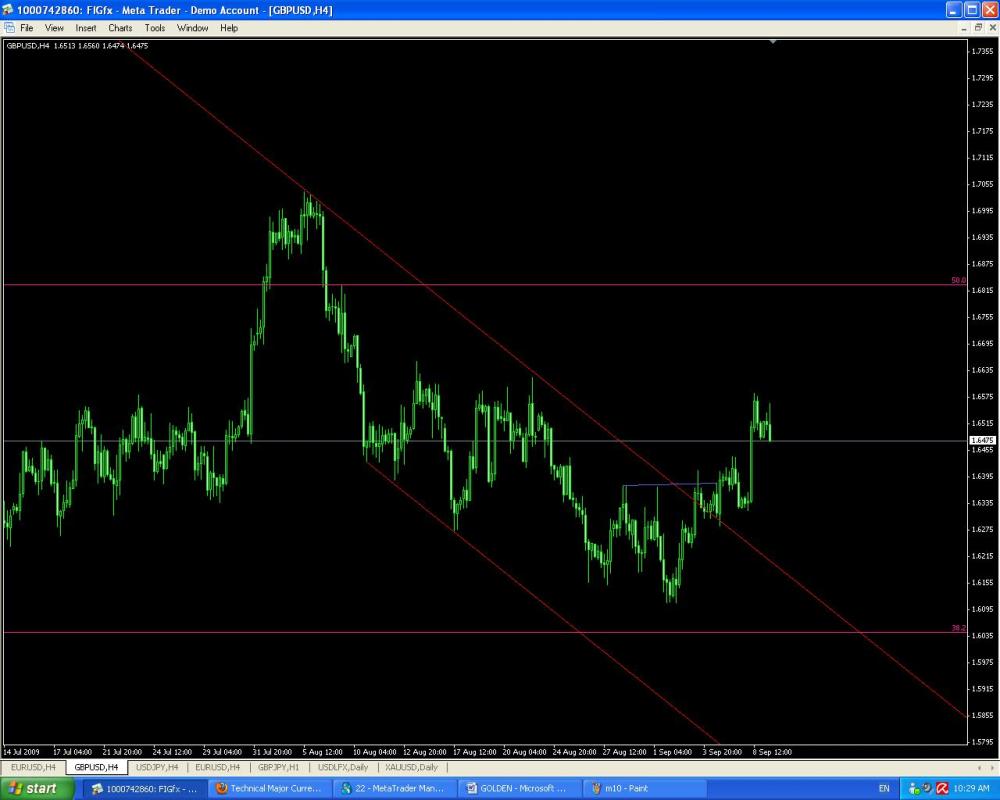Viewport: 1000px width, 800px height.
Task: Switch to Technical Major Curre... taskbar button
Action: pos(268,789)
